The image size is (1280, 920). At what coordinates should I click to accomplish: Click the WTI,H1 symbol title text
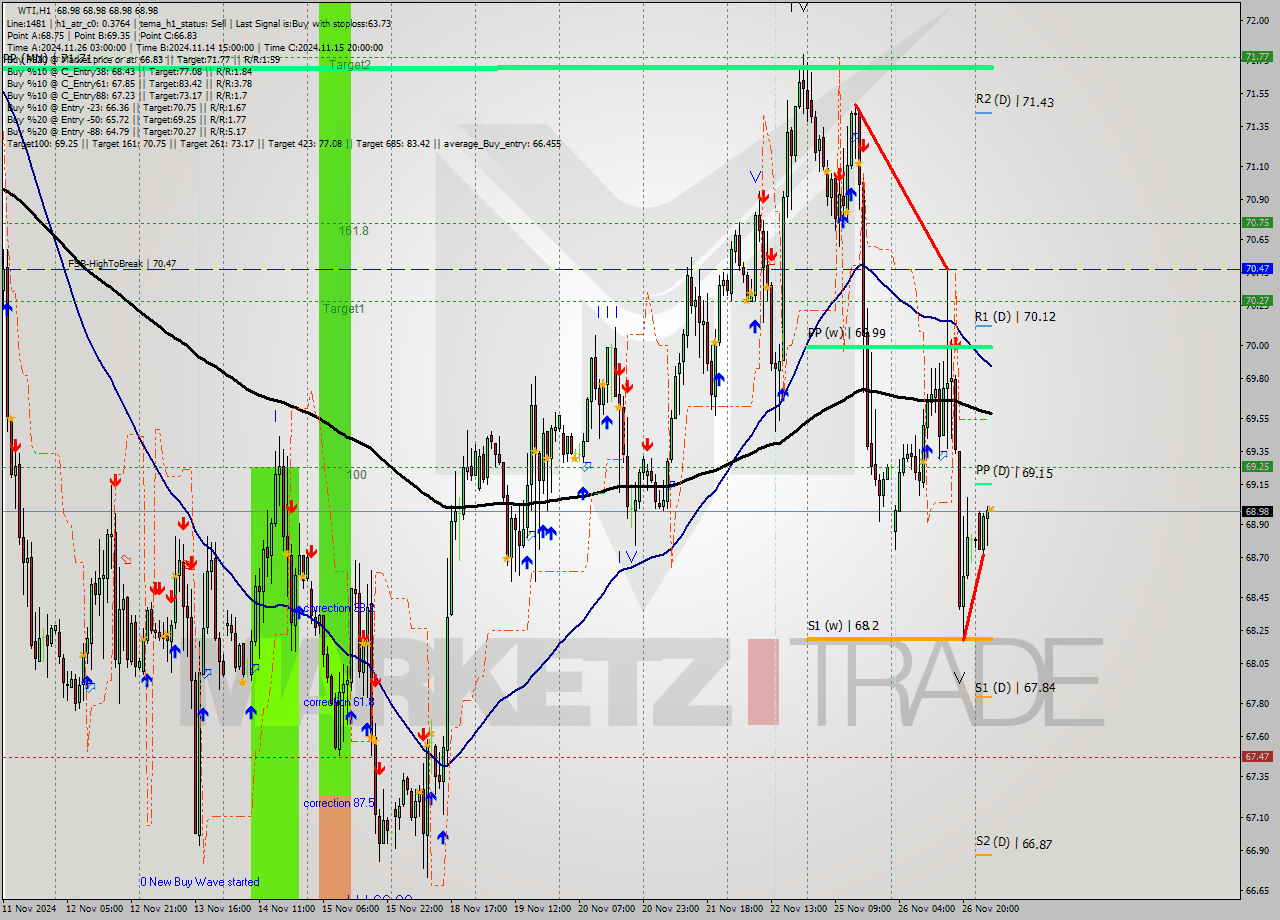click(x=34, y=10)
